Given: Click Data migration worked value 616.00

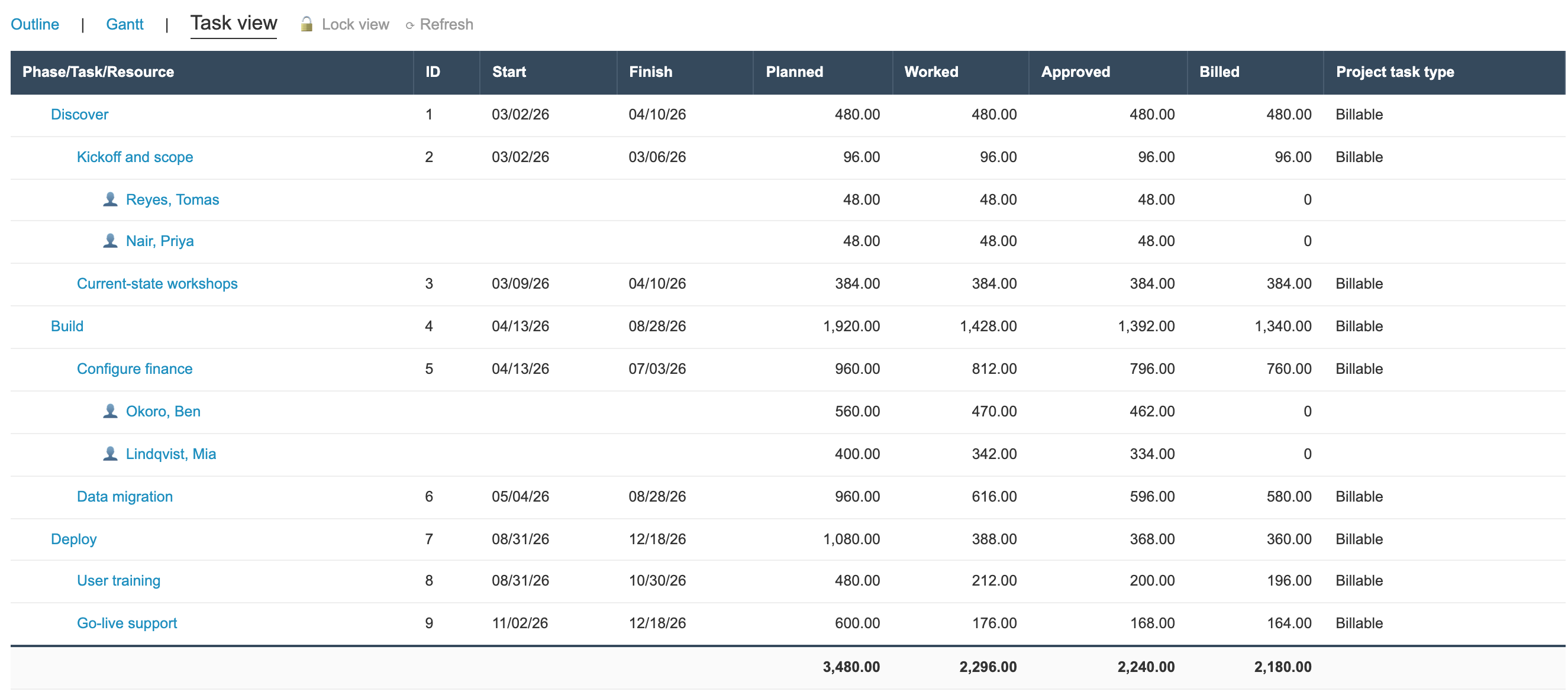Looking at the screenshot, I should tap(994, 496).
